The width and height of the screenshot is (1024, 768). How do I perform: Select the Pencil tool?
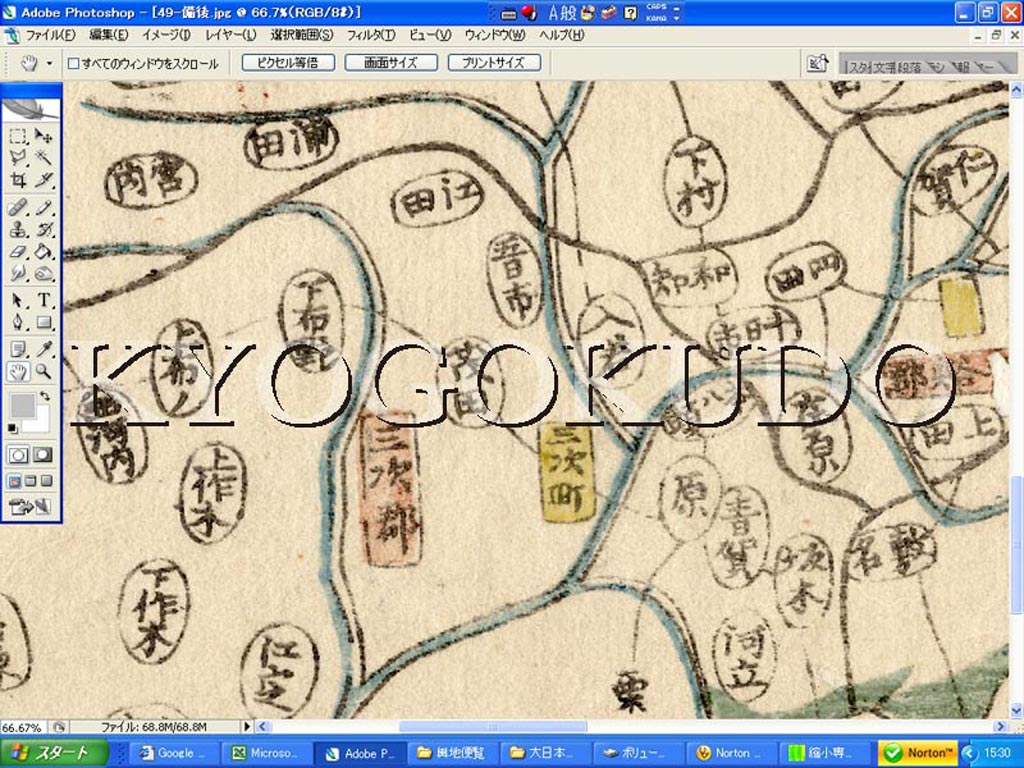pyautogui.click(x=44, y=208)
